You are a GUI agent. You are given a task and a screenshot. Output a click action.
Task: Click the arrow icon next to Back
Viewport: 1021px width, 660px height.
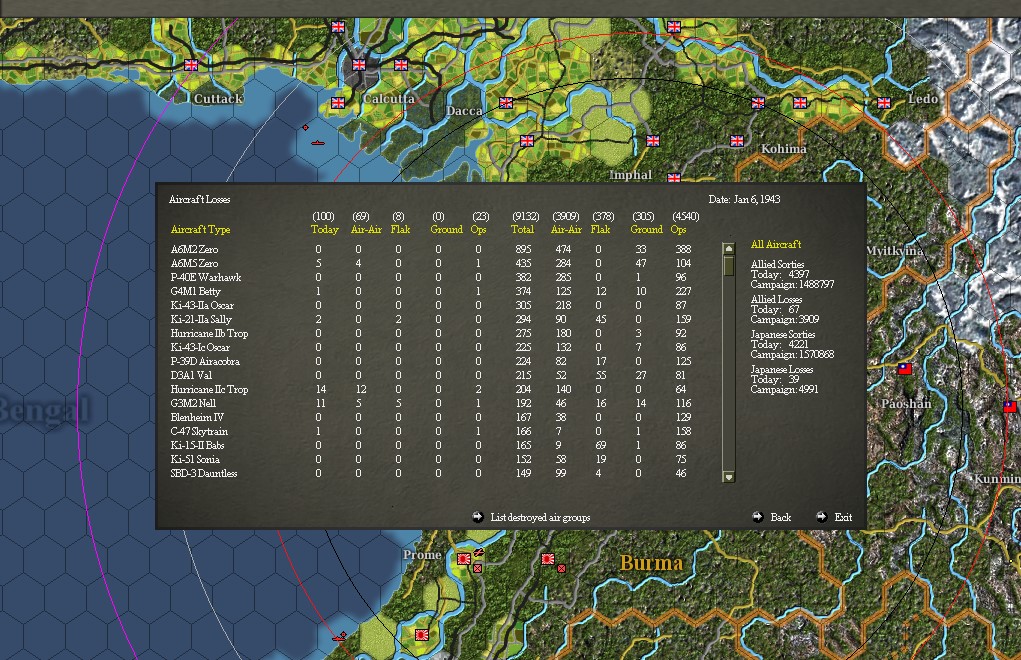(757, 517)
